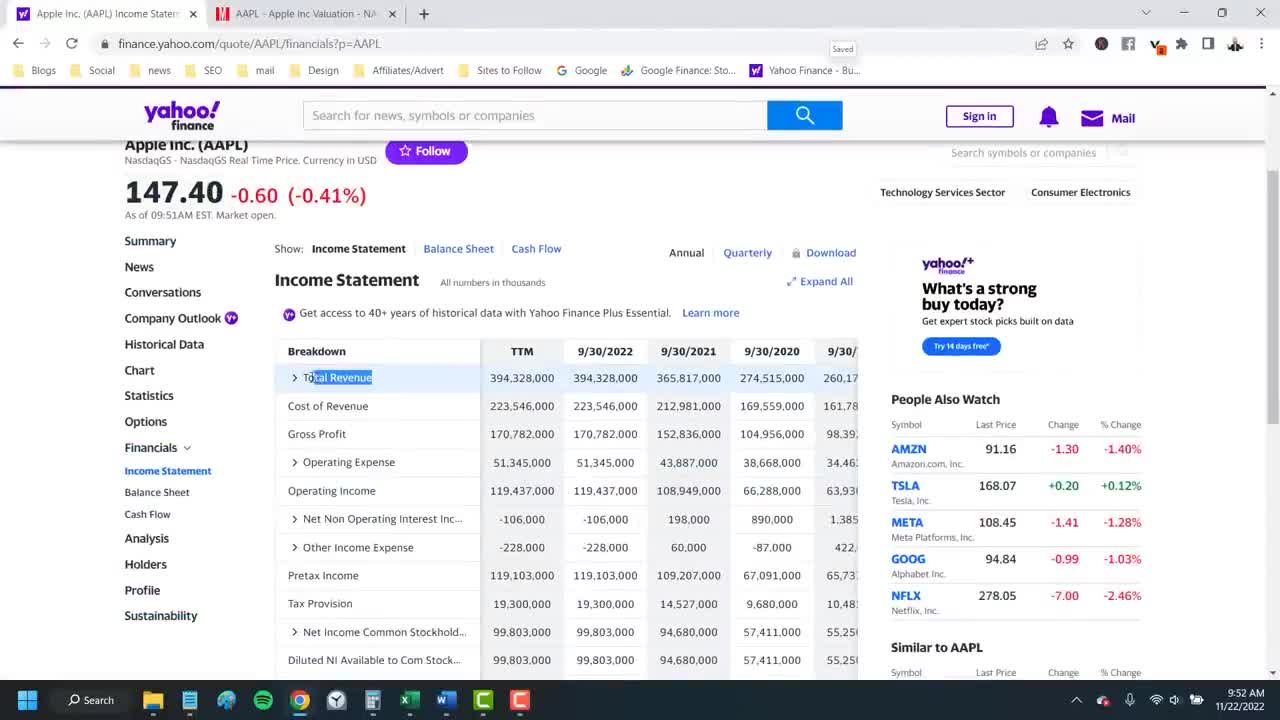Switch to Balance Sheet tab
This screenshot has height=720, width=1280.
click(458, 249)
